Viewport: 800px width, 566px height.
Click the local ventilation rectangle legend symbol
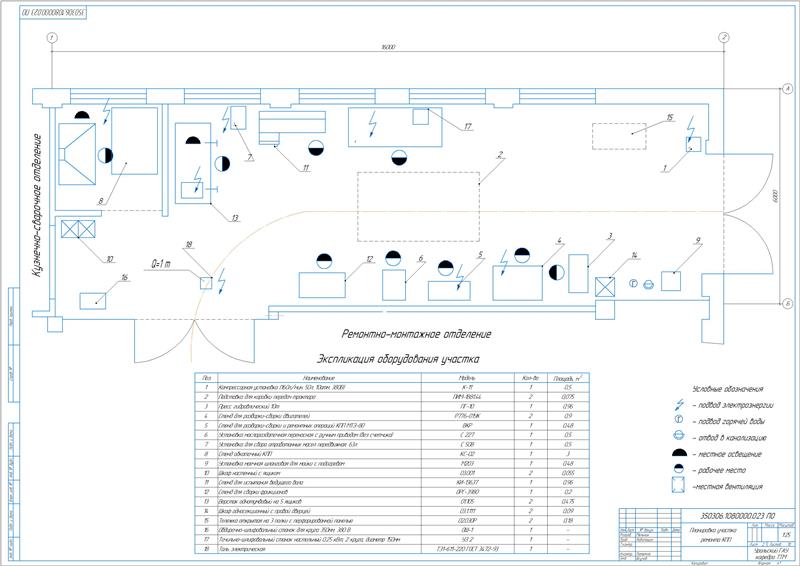coord(678,485)
